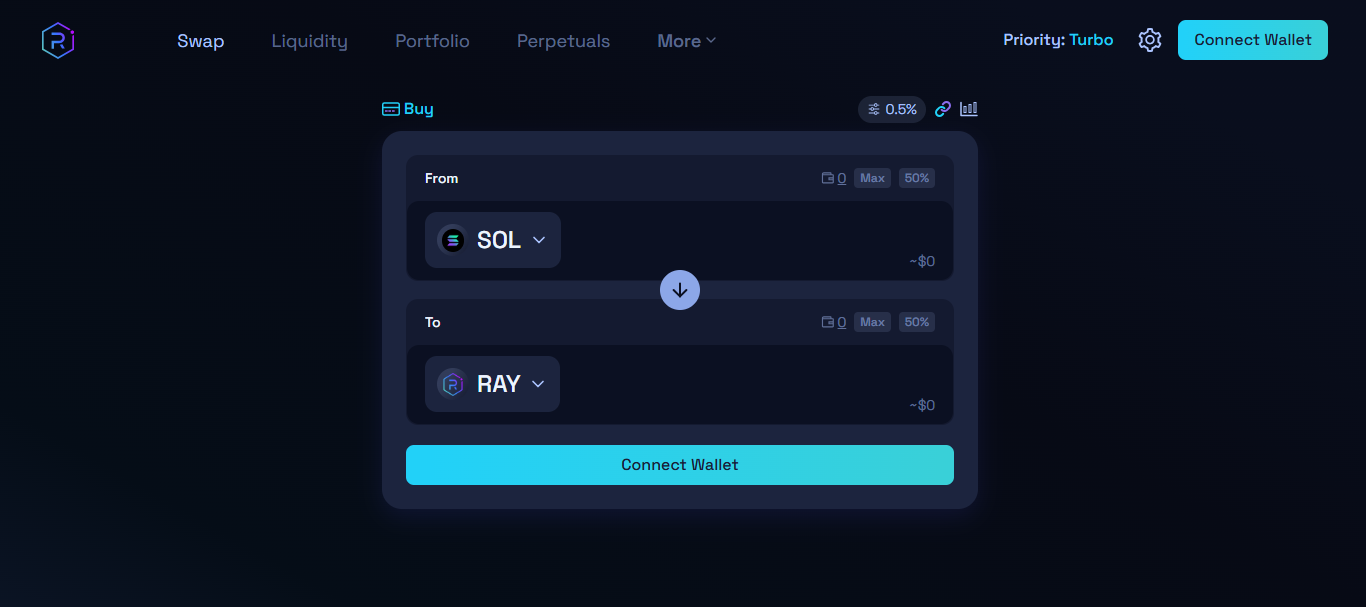Click the Raydium logo icon

point(58,40)
